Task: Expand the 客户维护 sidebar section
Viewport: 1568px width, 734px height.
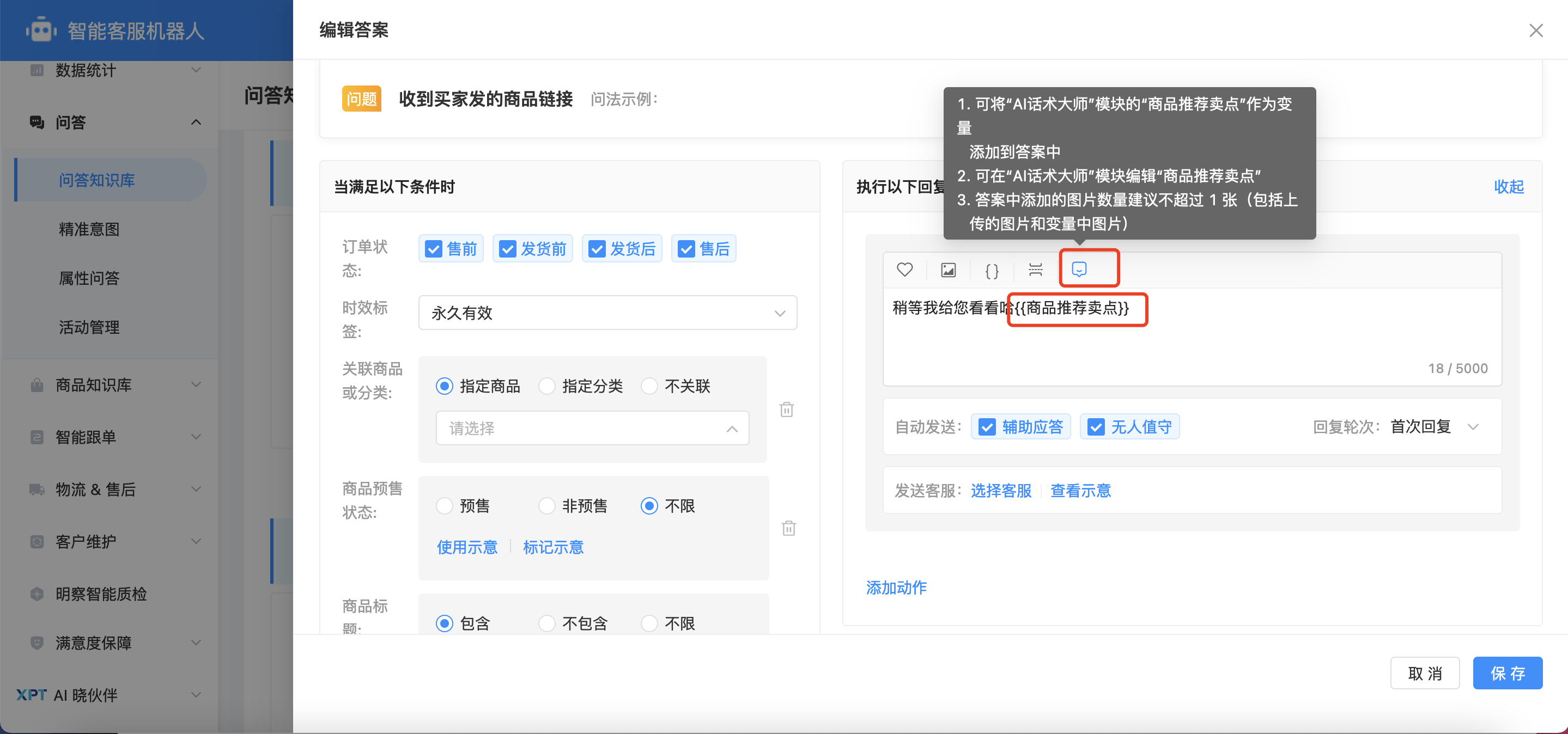Action: coord(196,542)
